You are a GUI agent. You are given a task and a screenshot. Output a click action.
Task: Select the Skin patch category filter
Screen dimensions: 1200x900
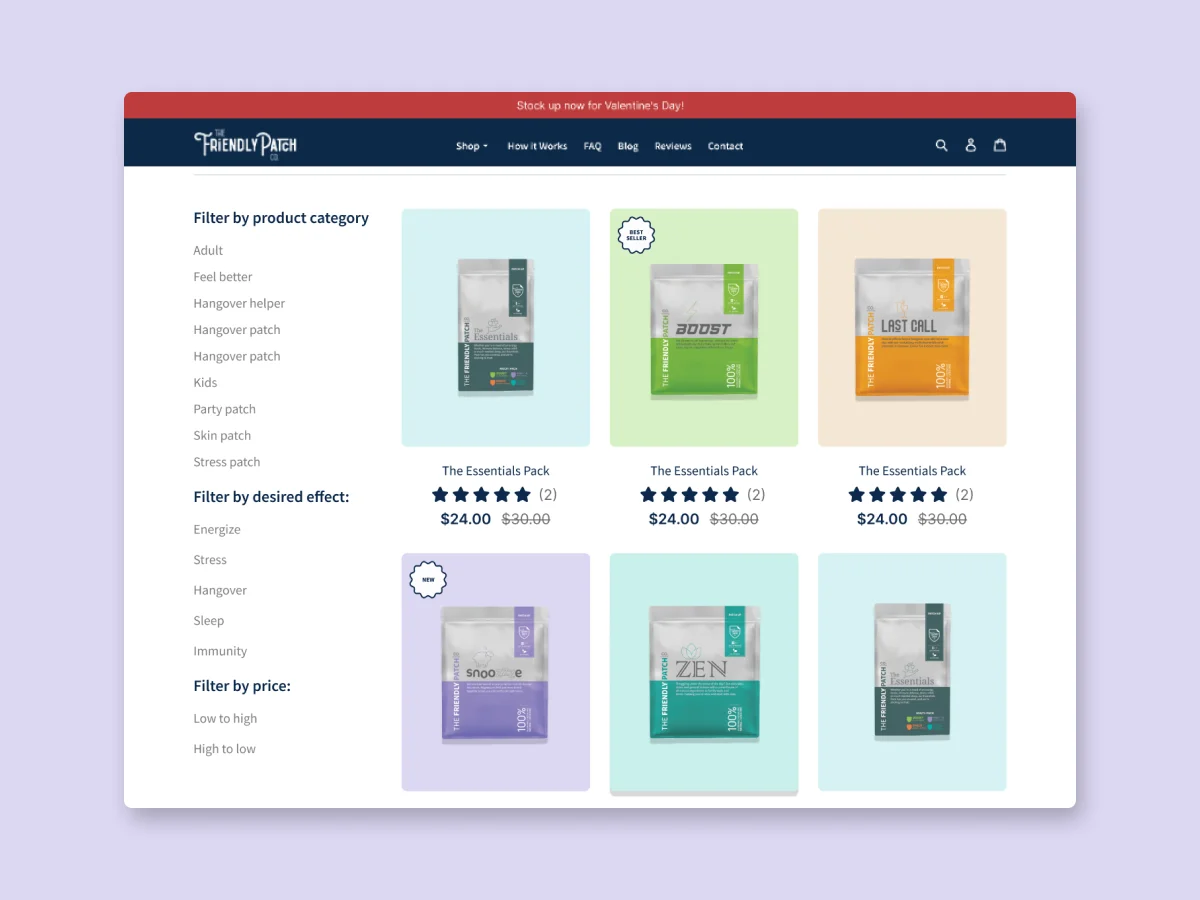pos(222,436)
